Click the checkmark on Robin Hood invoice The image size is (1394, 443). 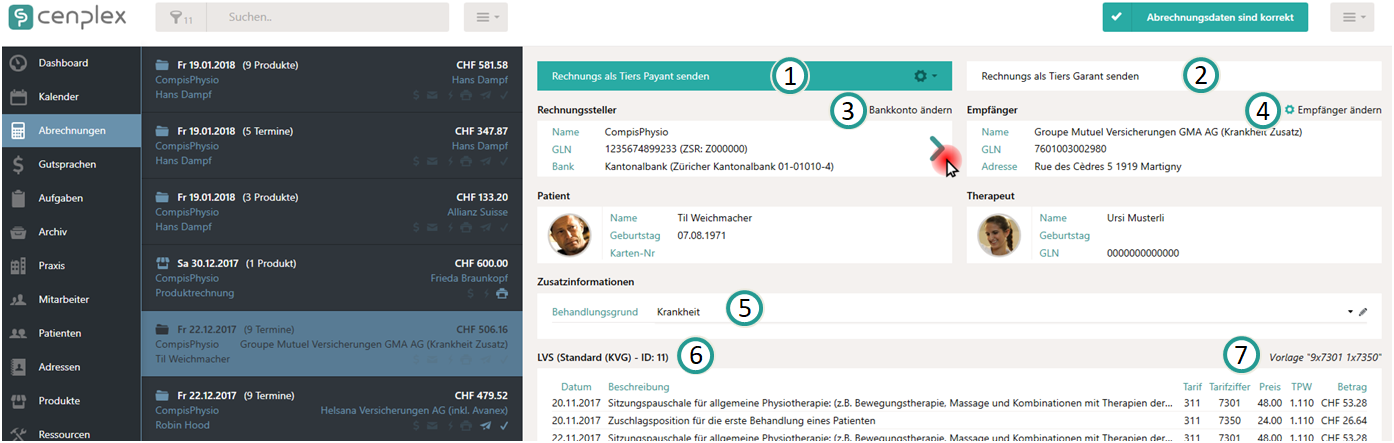click(503, 426)
